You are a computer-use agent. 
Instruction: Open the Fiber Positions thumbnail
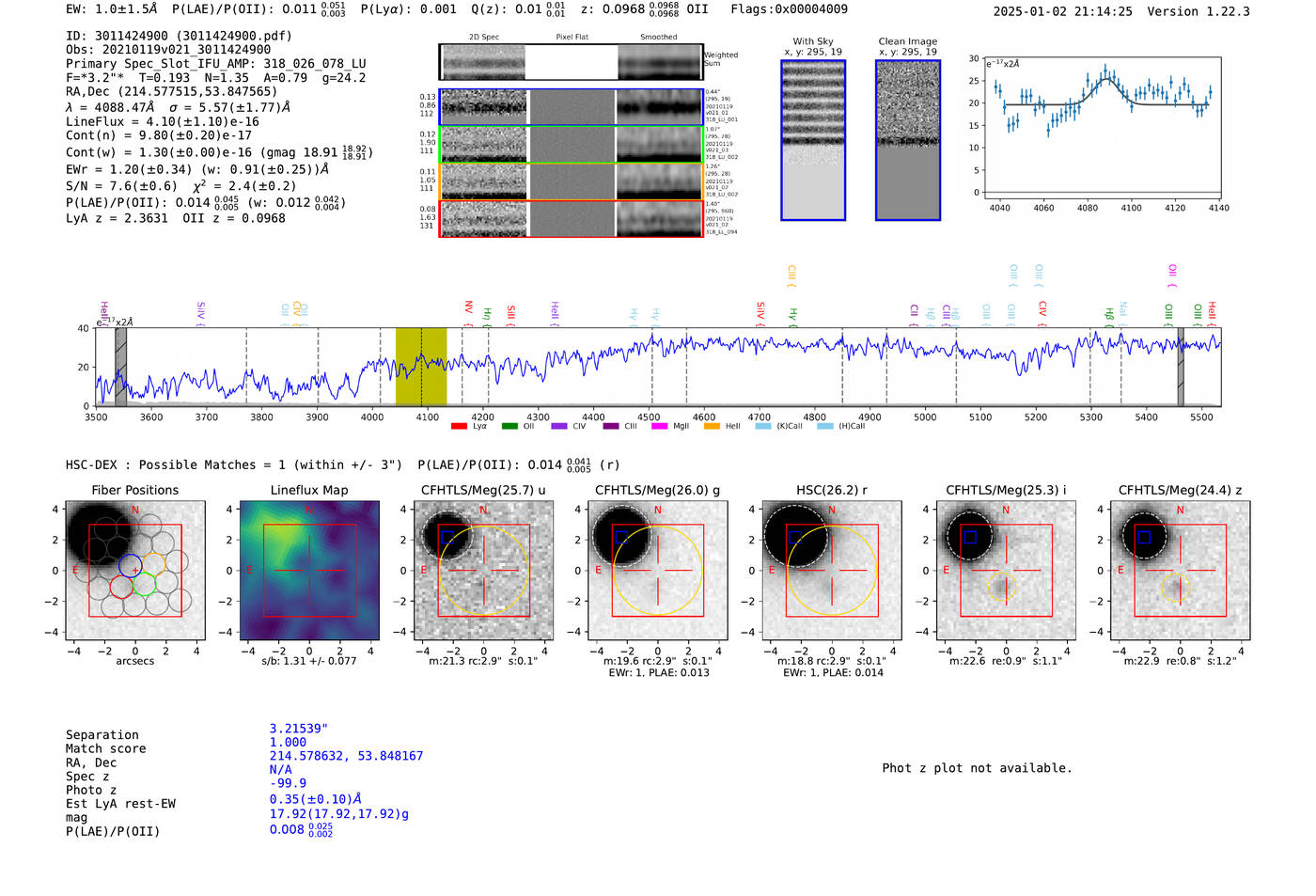135,571
